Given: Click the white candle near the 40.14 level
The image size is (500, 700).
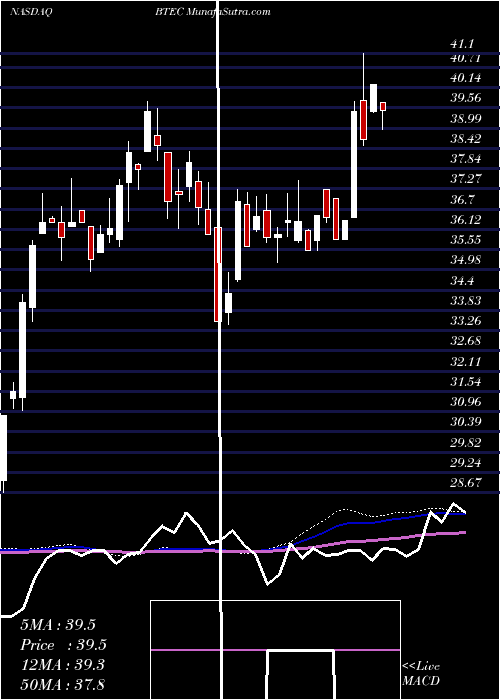Looking at the screenshot, I should tap(373, 98).
